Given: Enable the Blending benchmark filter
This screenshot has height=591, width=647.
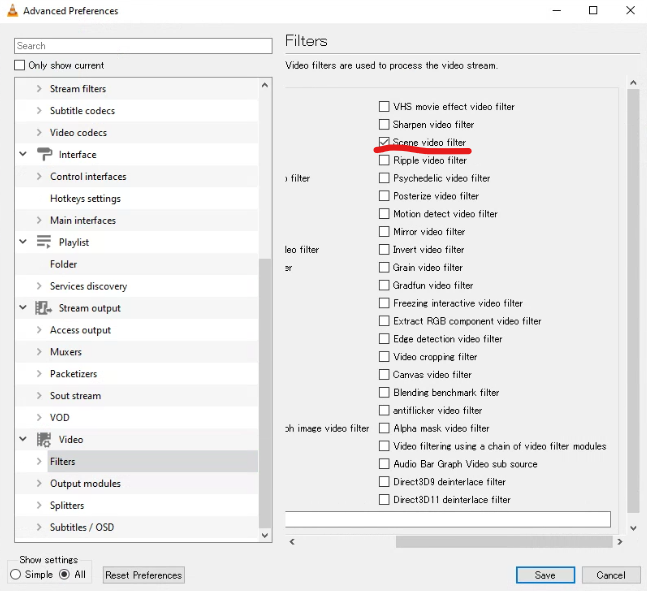Looking at the screenshot, I should coord(384,392).
